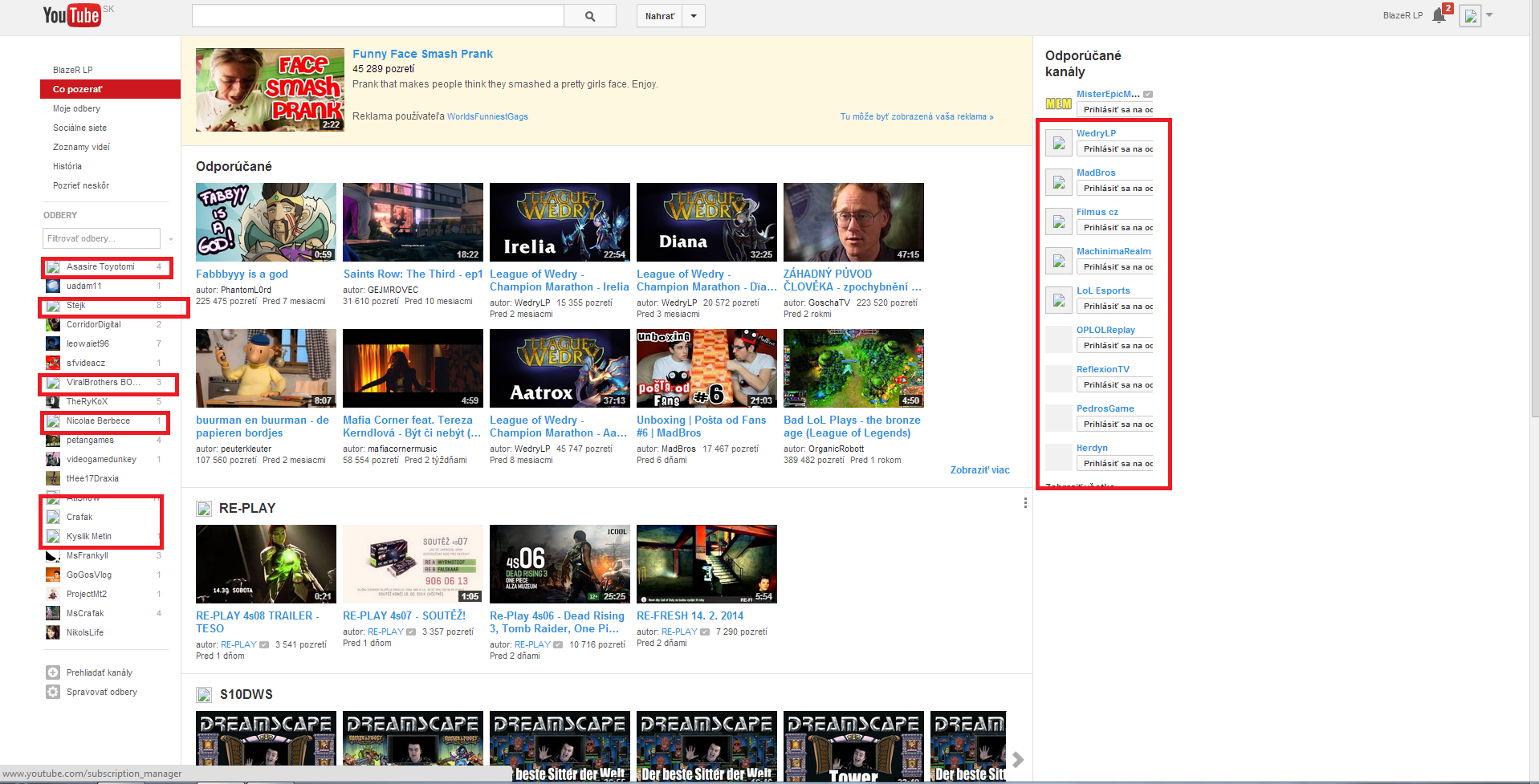Click the YouTube logo

(72, 15)
